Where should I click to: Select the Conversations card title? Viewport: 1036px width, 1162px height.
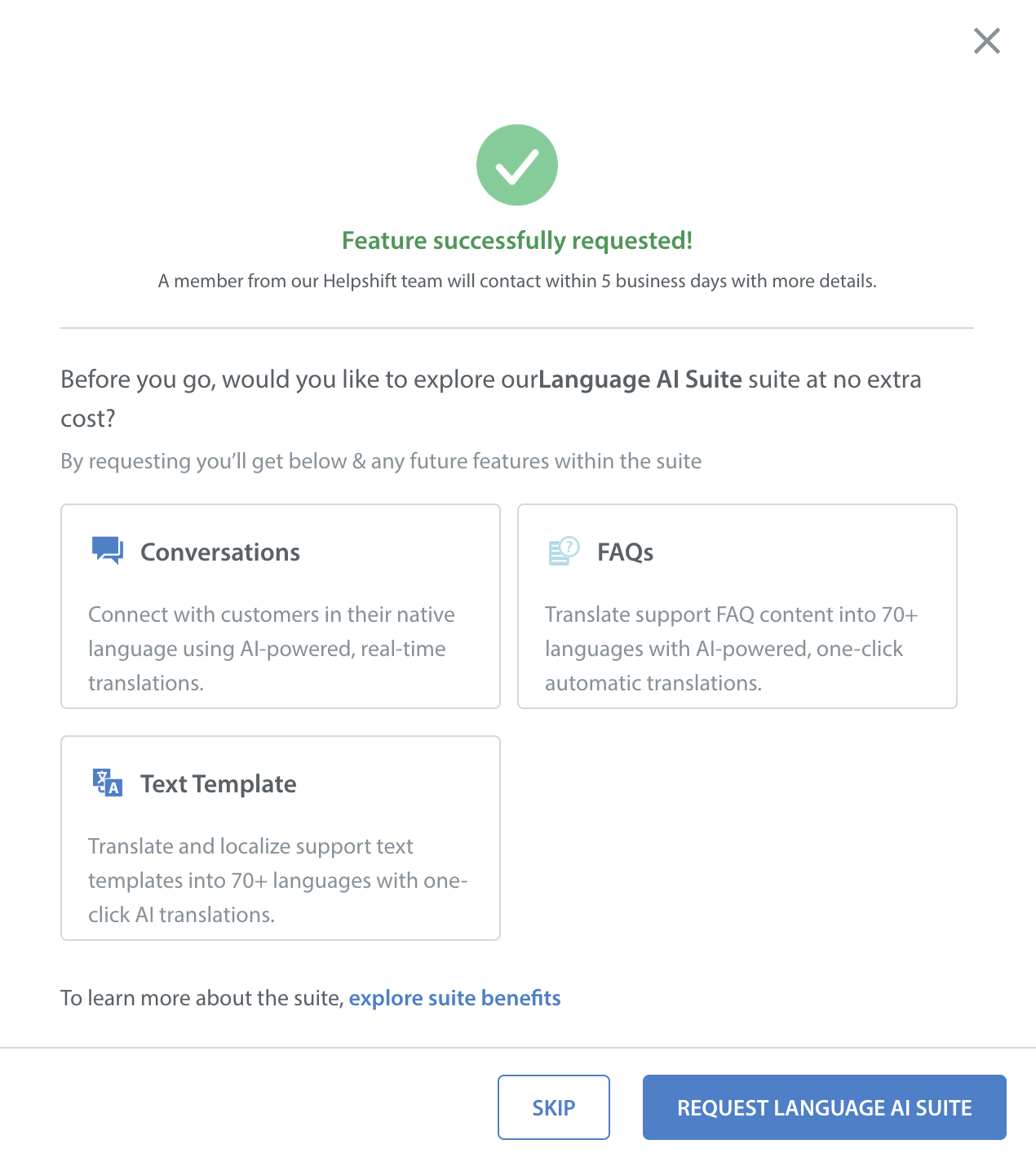(220, 552)
